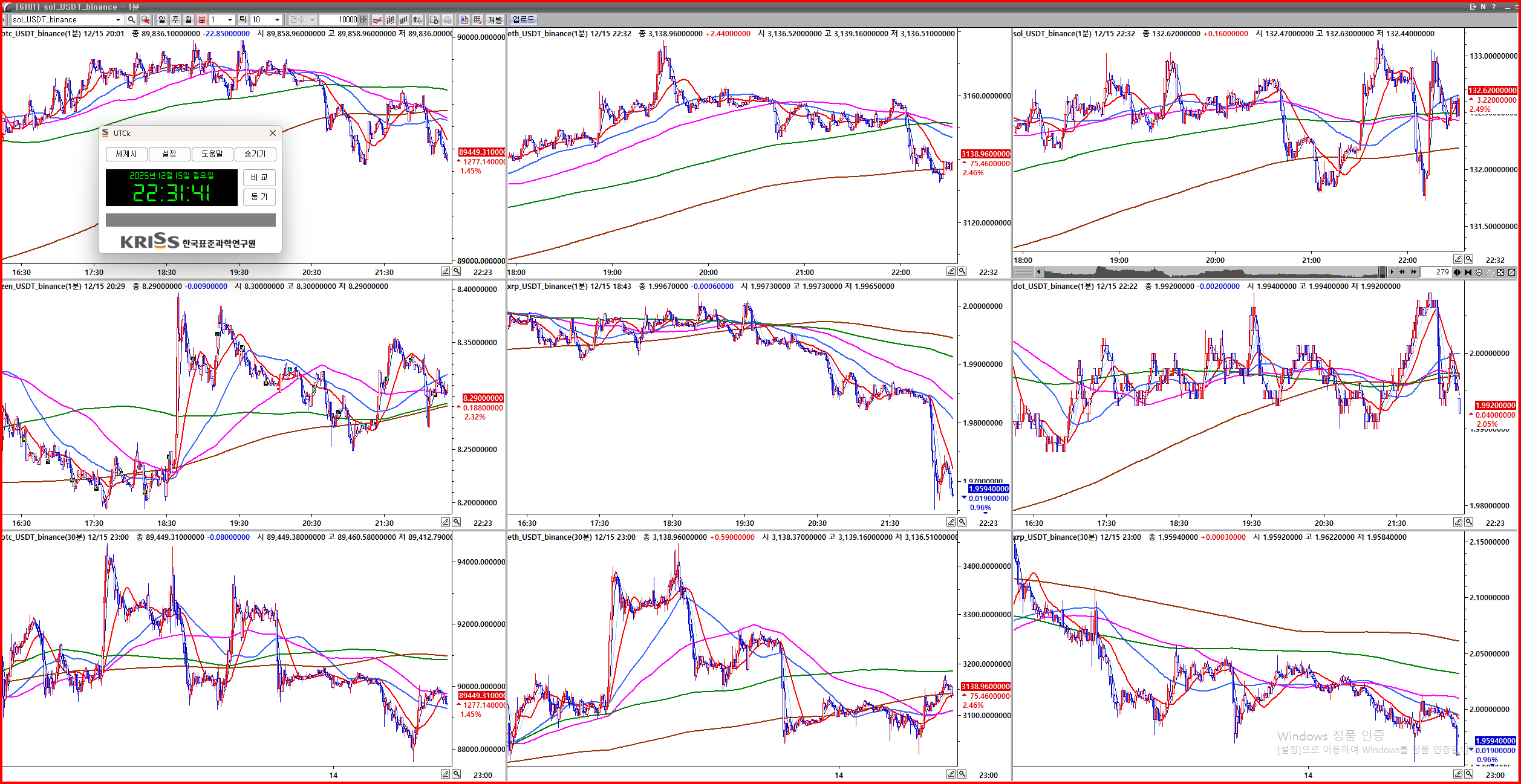The width and height of the screenshot is (1521, 784).
Task: Click the grid table icon in toolbar
Action: pyautogui.click(x=478, y=20)
